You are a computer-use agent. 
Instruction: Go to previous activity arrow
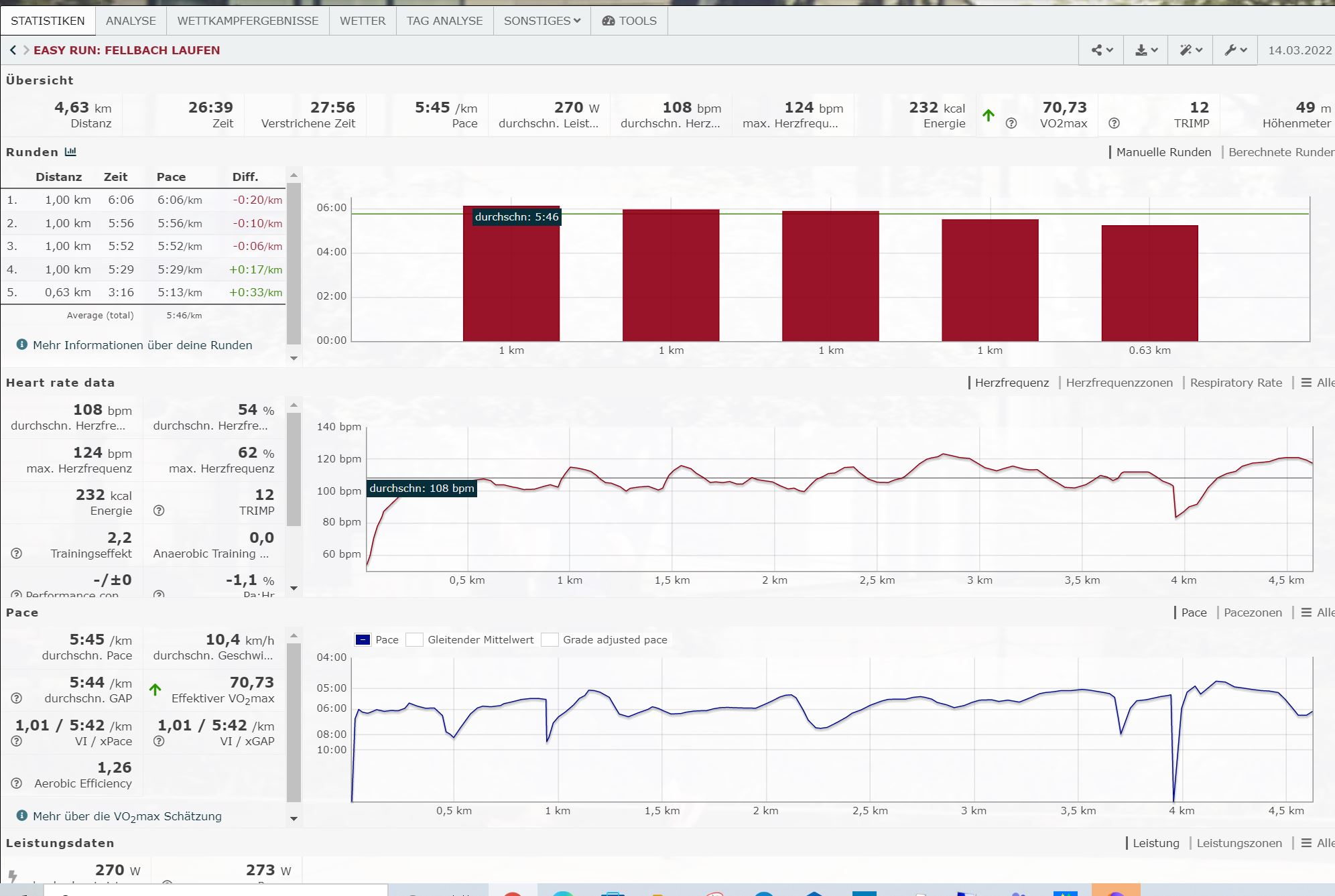(13, 50)
